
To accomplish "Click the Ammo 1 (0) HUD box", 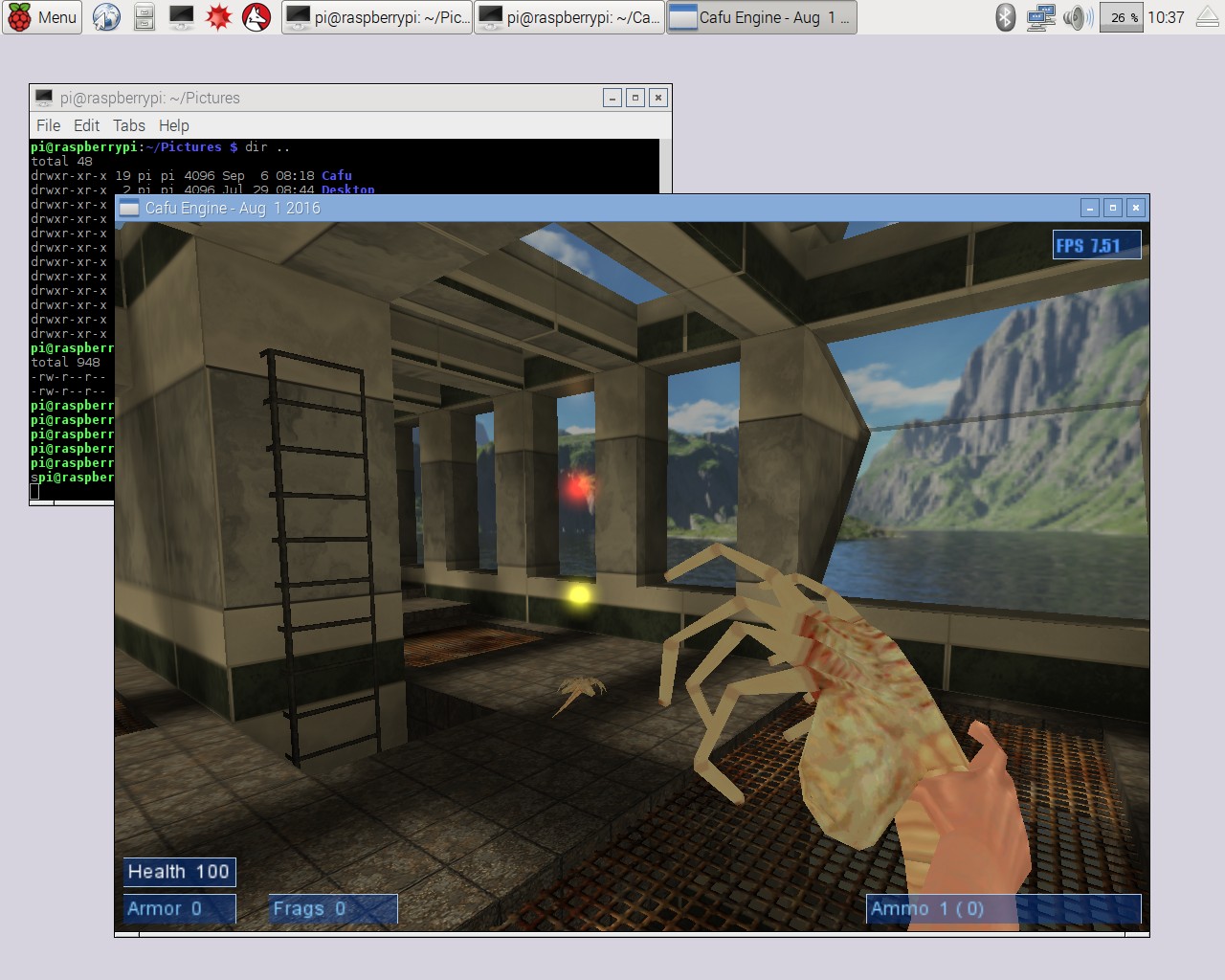I will 1004,909.
